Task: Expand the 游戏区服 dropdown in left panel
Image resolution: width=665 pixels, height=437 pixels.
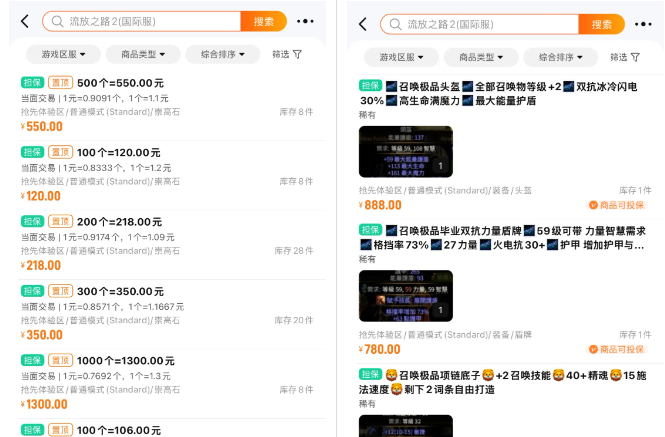Action: tap(64, 54)
